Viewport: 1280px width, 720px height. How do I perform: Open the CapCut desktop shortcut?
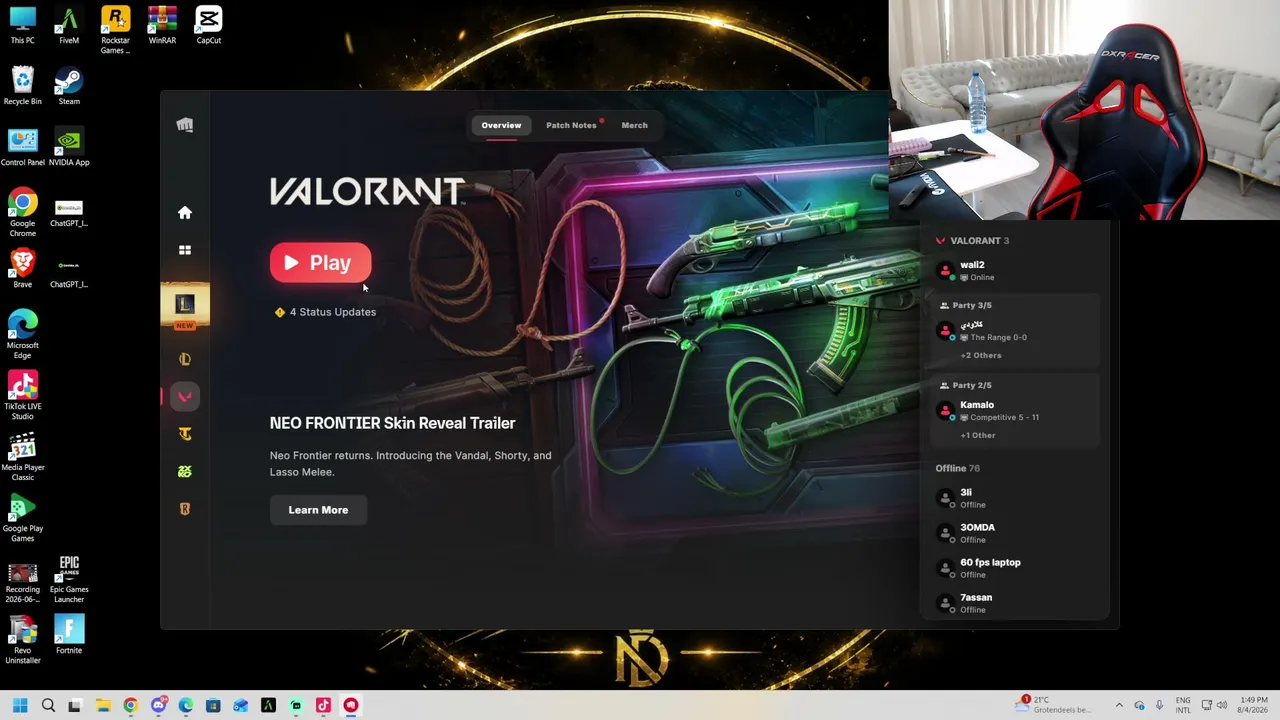[209, 25]
